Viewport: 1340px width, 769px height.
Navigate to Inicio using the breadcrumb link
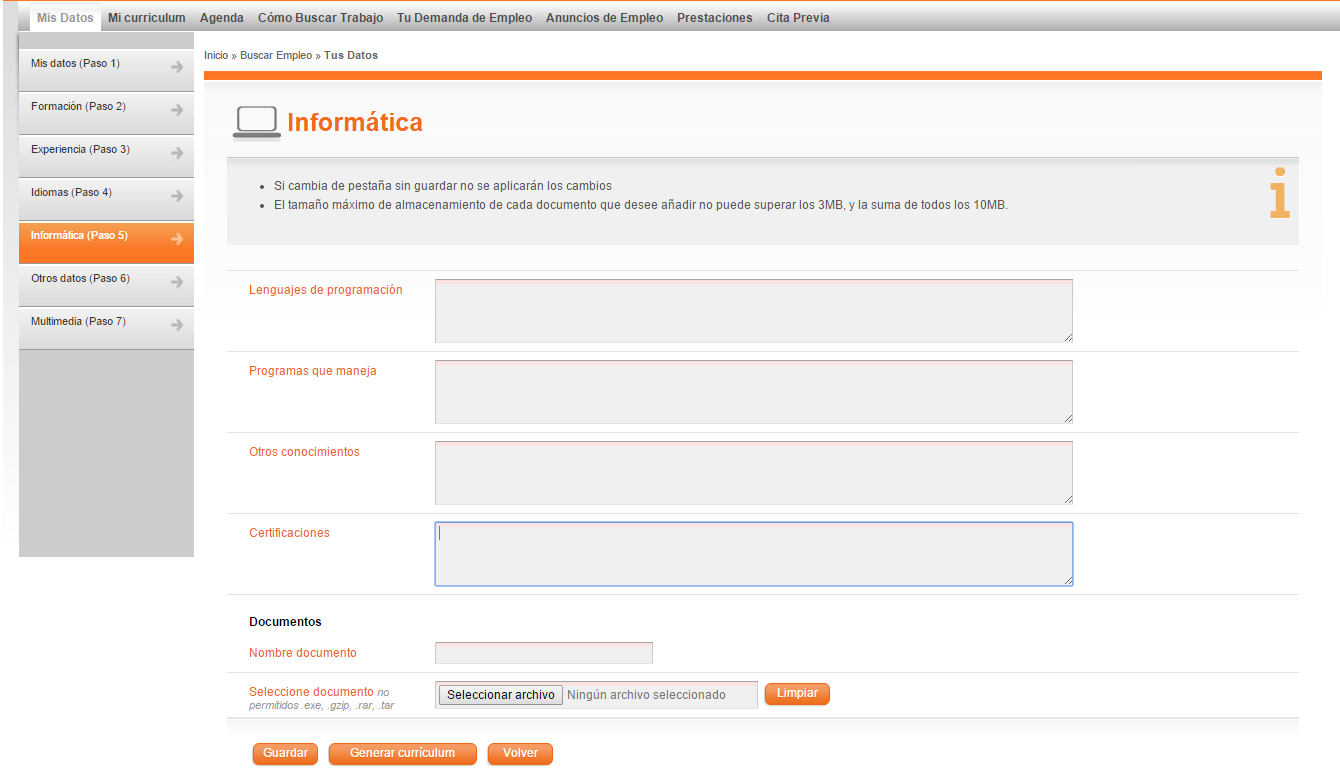pyautogui.click(x=216, y=55)
